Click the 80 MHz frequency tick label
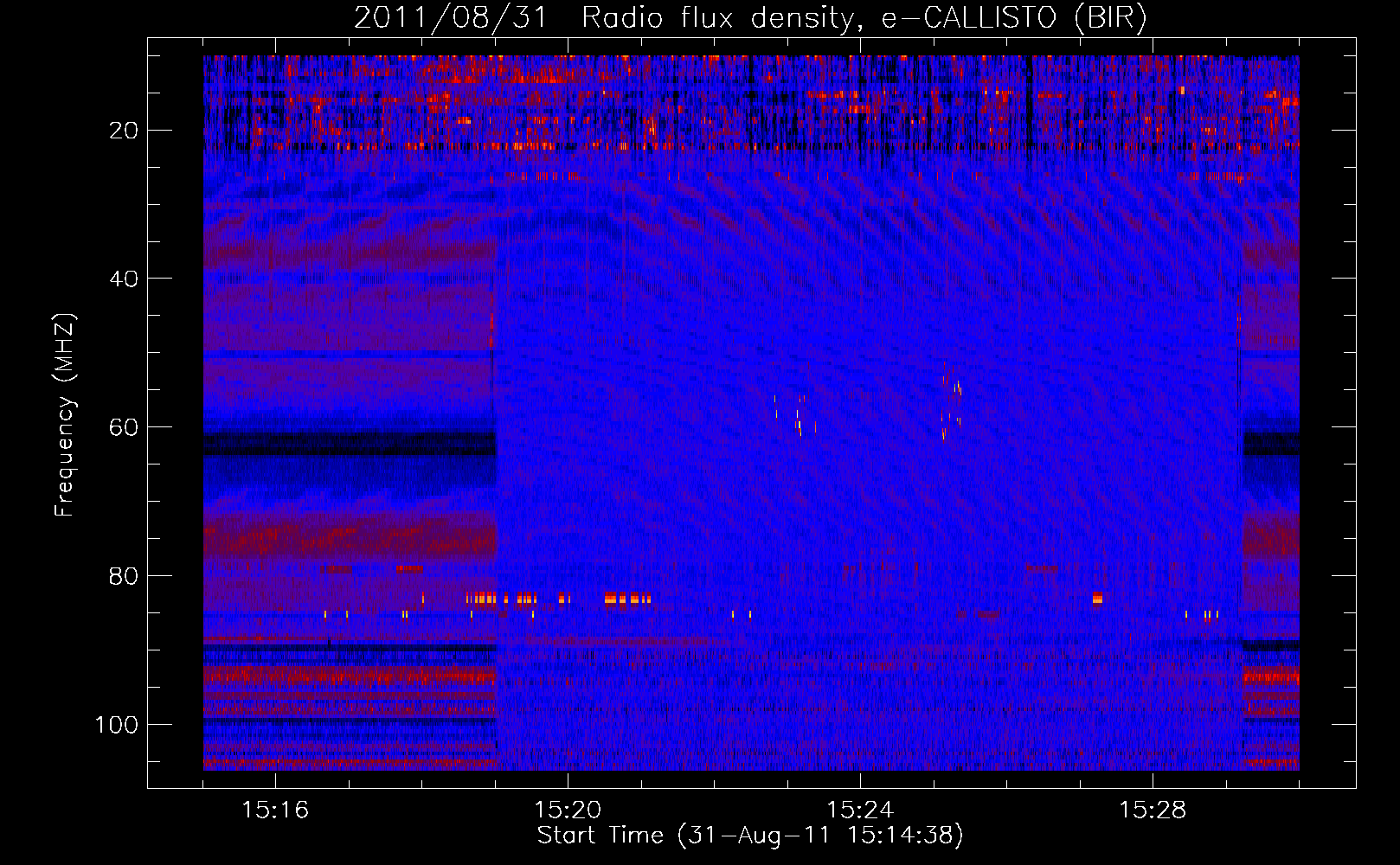This screenshot has height=865, width=1400. (124, 576)
